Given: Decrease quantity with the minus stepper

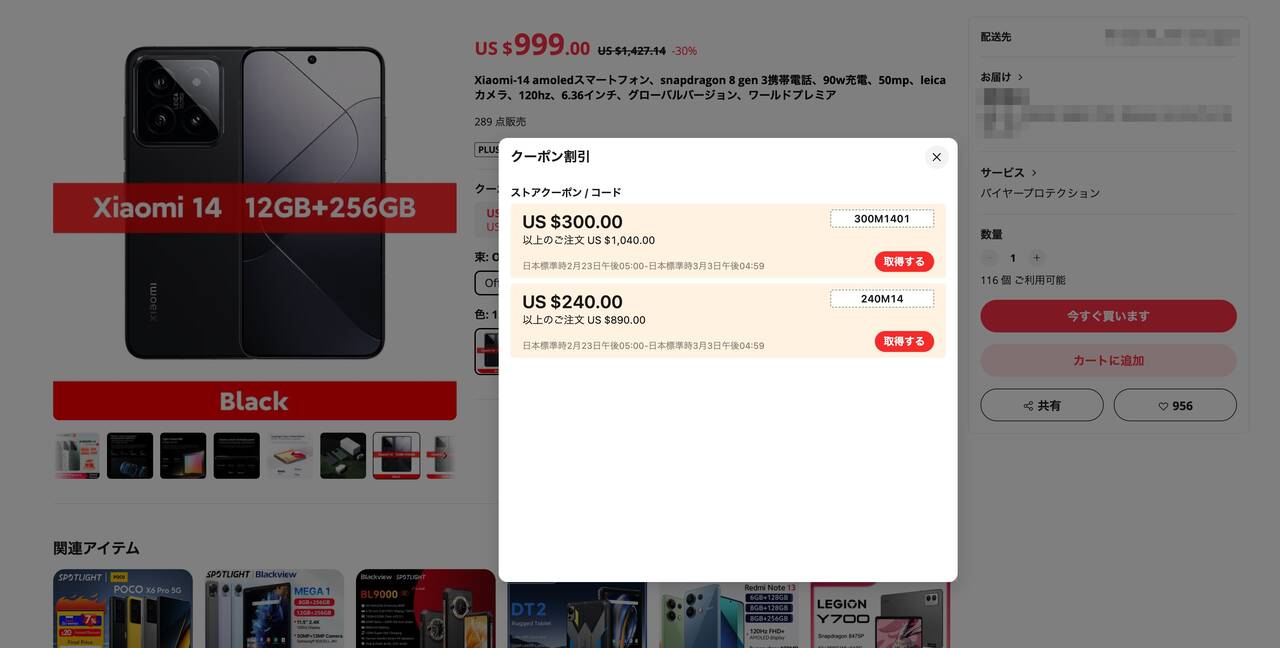Looking at the screenshot, I should pos(989,257).
